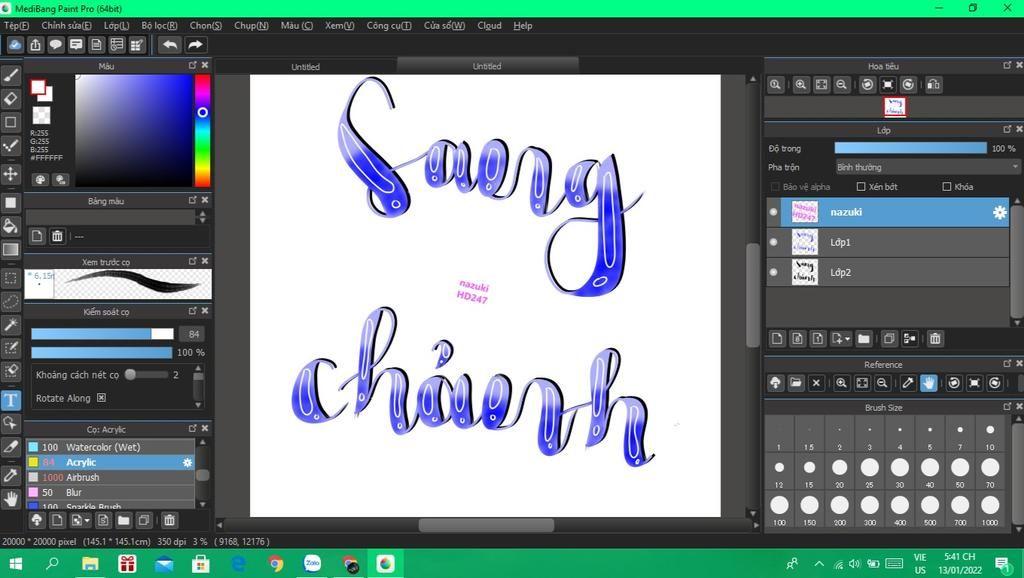The width and height of the screenshot is (1024, 578).
Task: Show hidden icons in the system tray
Action: click(x=818, y=563)
